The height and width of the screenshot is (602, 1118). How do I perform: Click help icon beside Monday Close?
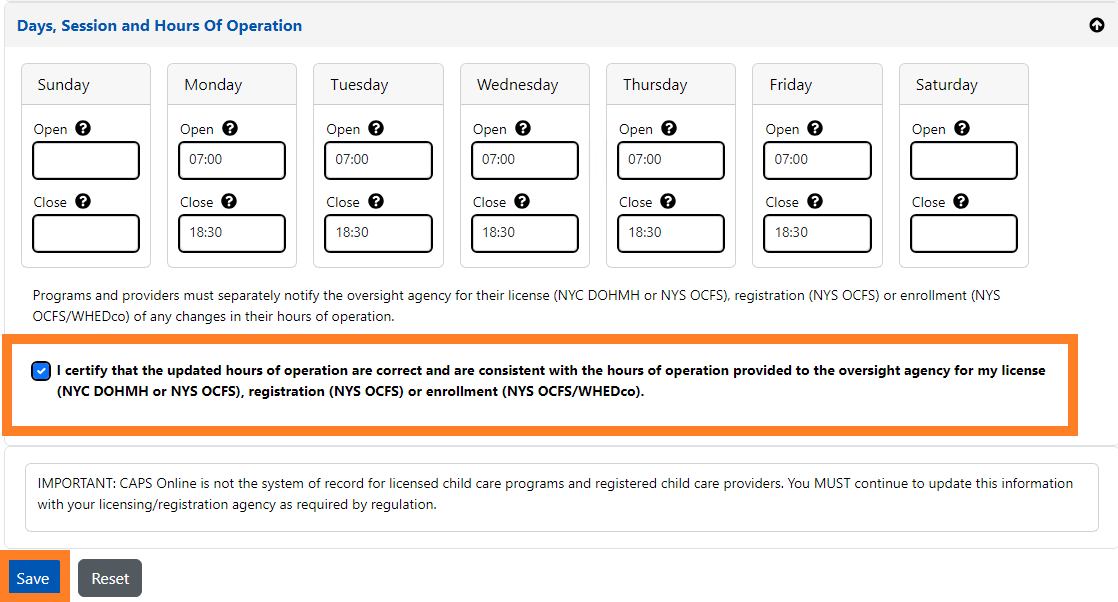(229, 202)
